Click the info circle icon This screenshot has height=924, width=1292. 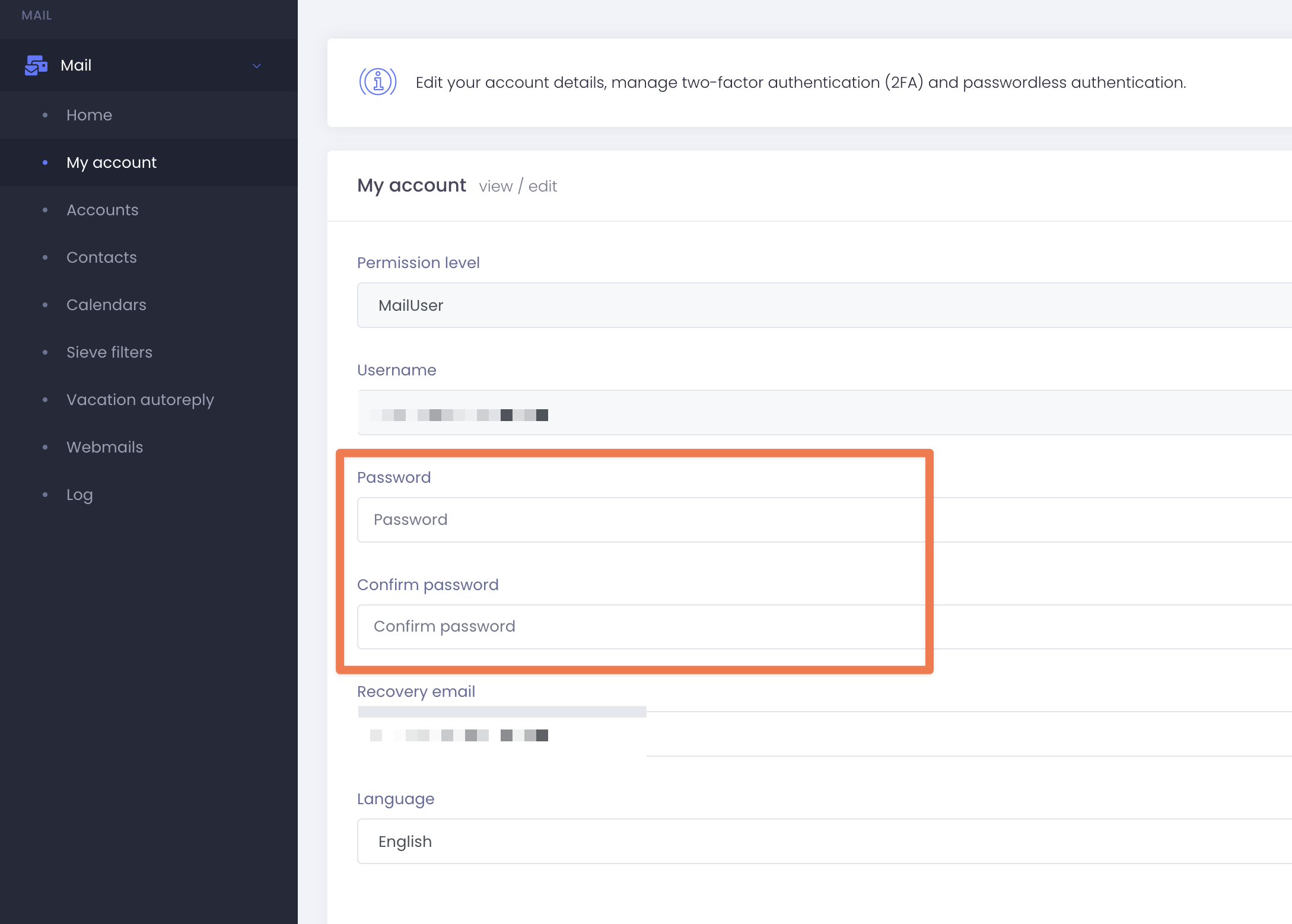click(x=378, y=82)
